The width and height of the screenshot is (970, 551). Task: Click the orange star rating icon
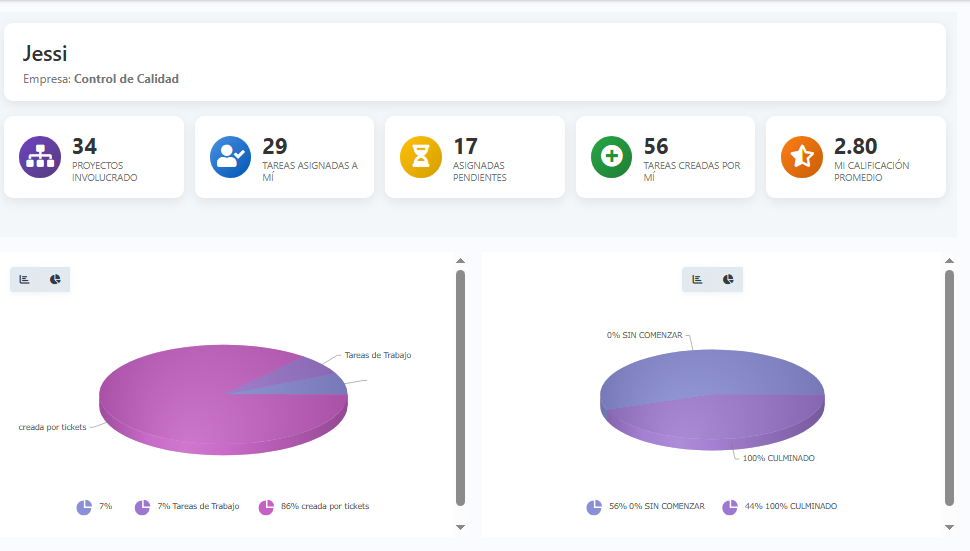(x=801, y=157)
